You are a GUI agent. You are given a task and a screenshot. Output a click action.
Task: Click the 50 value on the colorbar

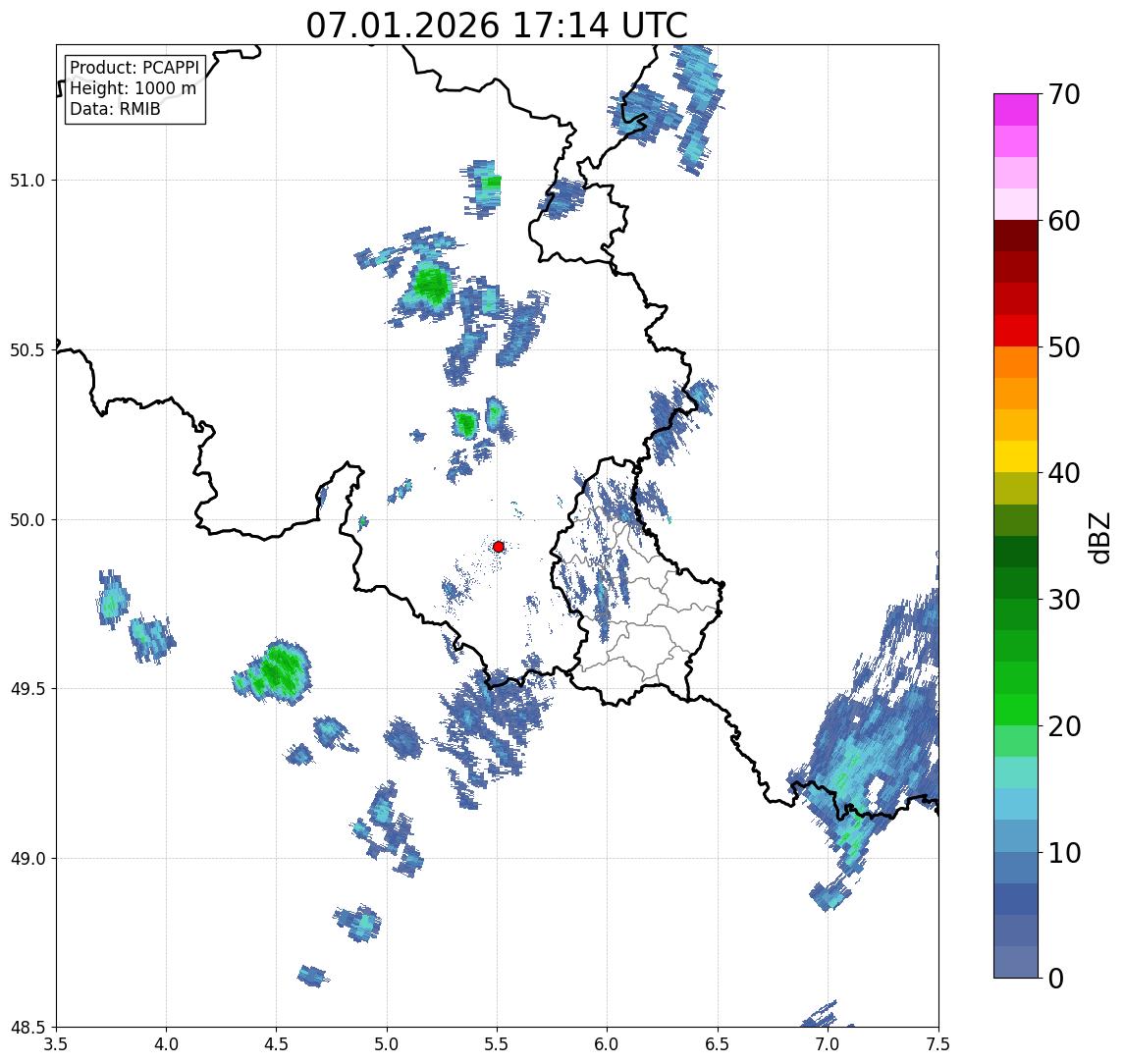pos(1064,347)
